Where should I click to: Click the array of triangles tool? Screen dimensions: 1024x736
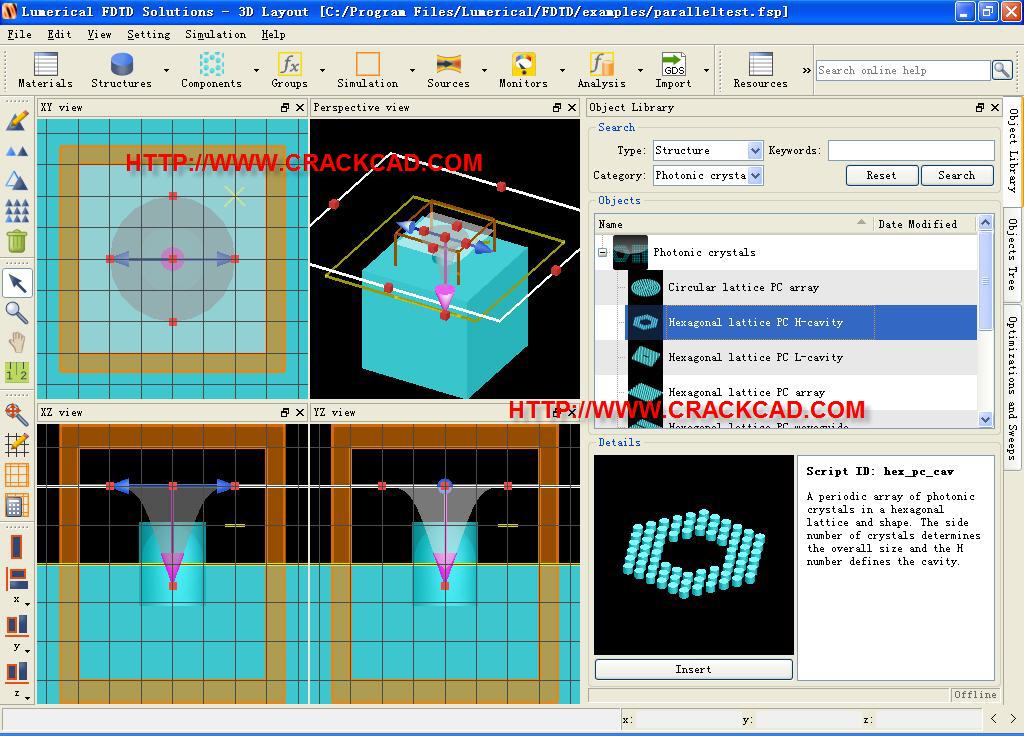tap(17, 210)
